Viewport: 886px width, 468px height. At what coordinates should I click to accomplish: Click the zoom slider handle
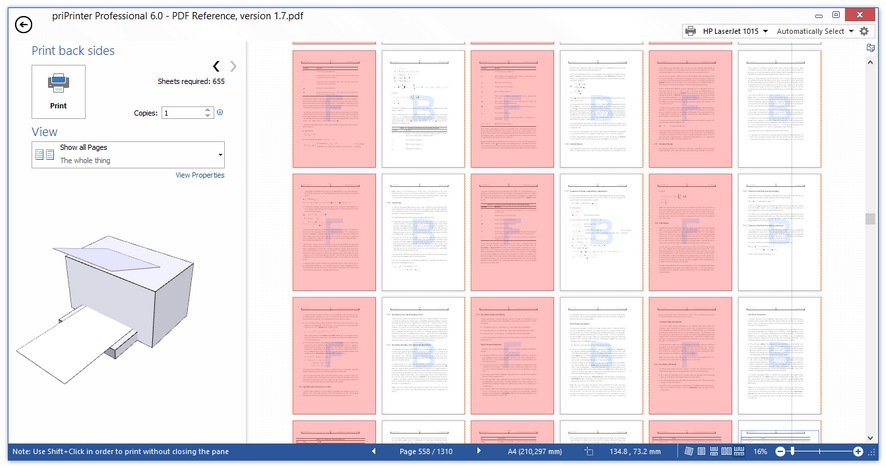[x=792, y=451]
